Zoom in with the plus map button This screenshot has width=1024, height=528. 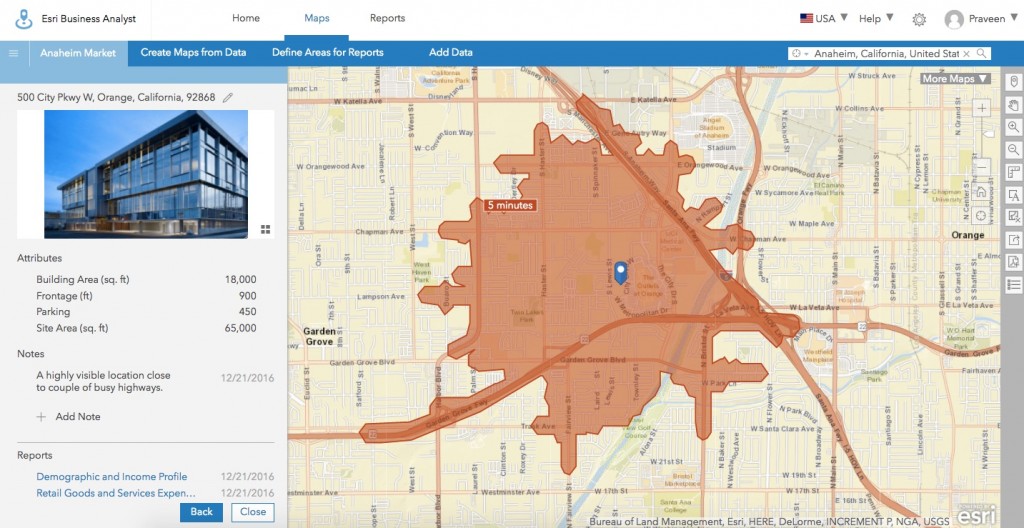981,109
